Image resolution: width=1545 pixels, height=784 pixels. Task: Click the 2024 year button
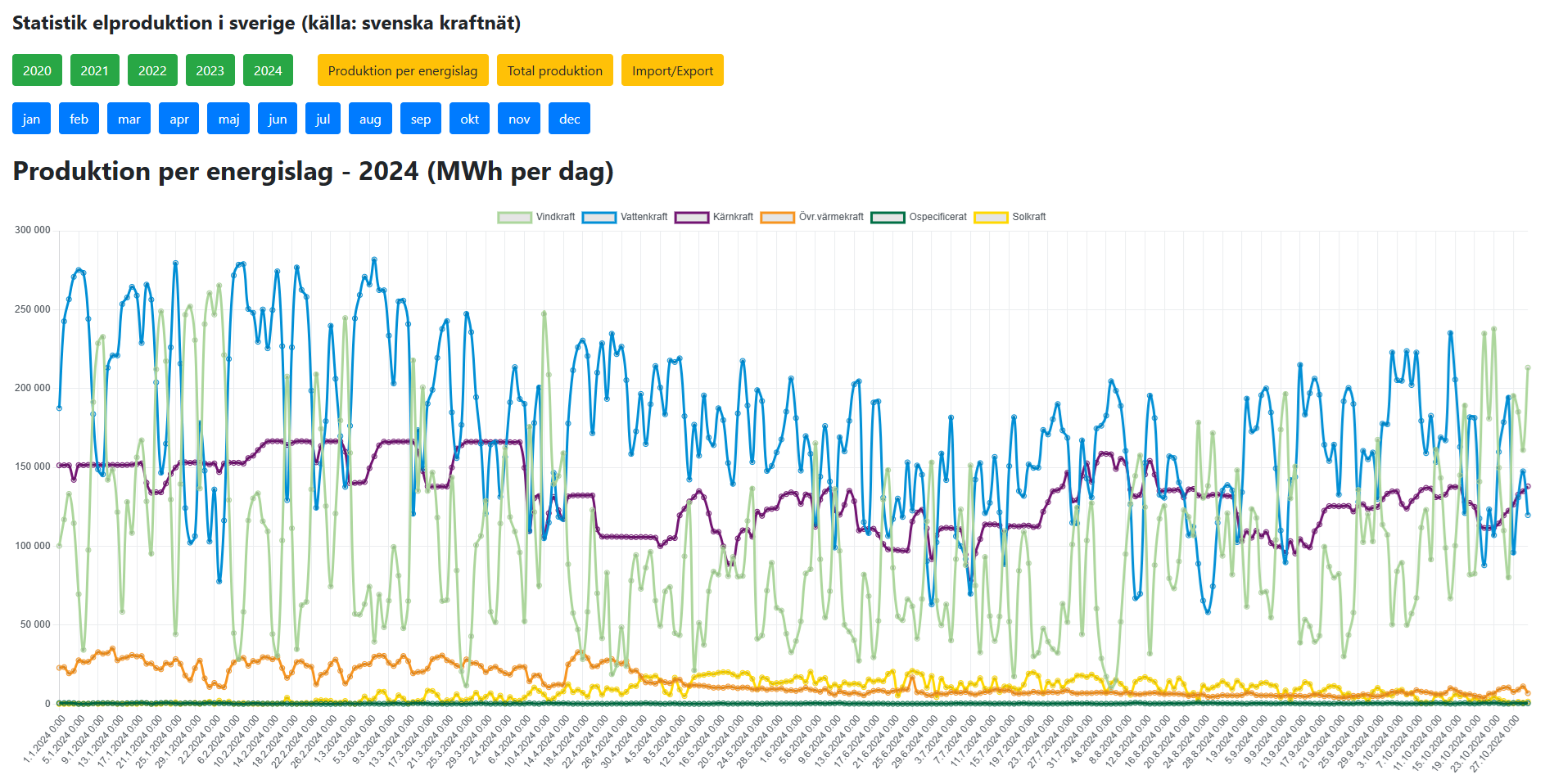click(x=268, y=70)
